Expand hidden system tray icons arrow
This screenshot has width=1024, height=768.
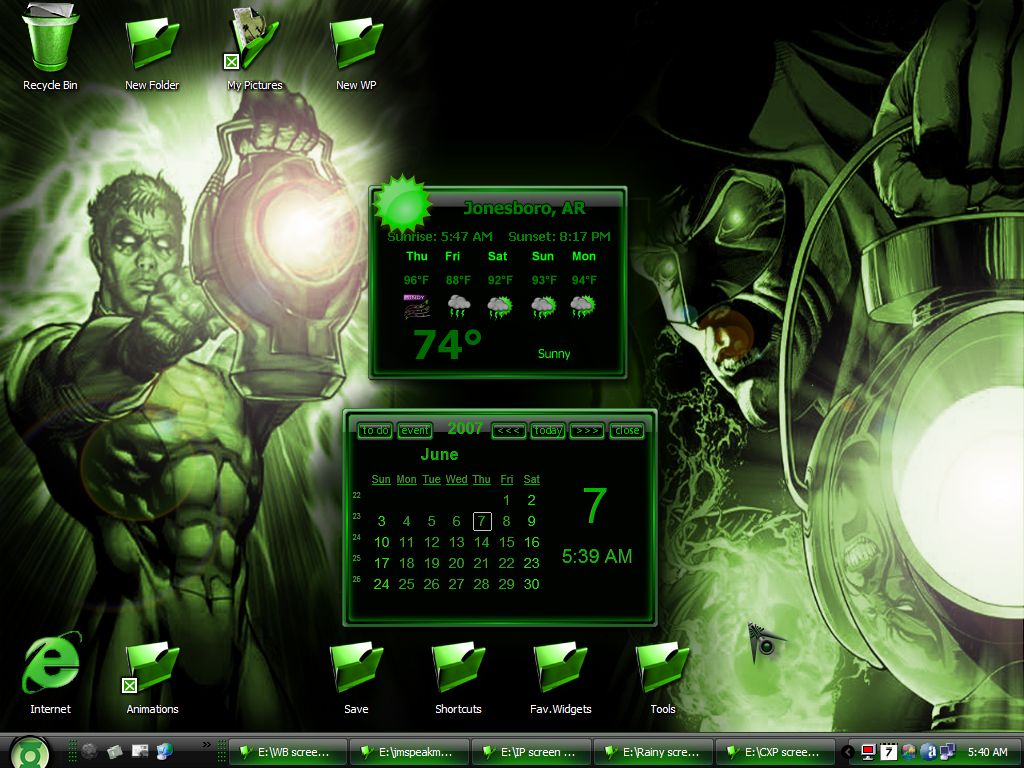coord(848,752)
